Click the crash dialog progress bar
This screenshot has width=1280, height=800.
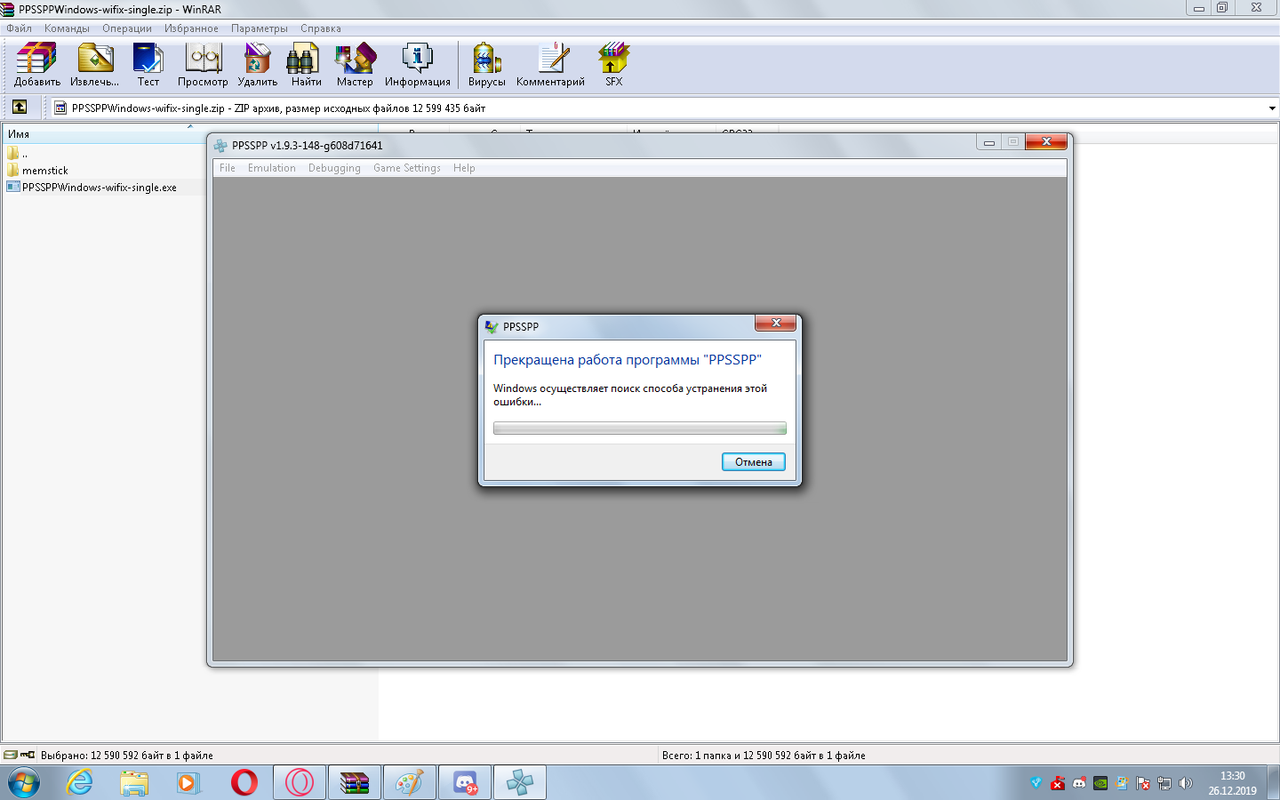640,428
